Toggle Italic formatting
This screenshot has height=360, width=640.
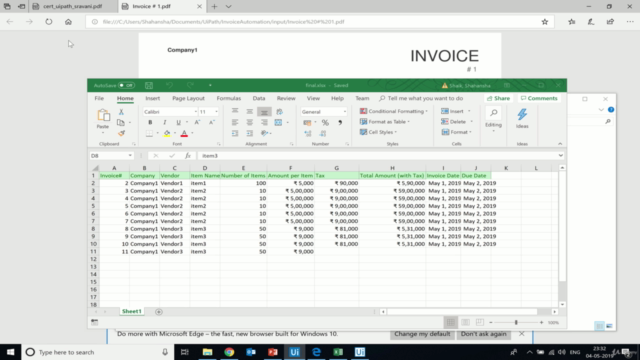coord(164,122)
